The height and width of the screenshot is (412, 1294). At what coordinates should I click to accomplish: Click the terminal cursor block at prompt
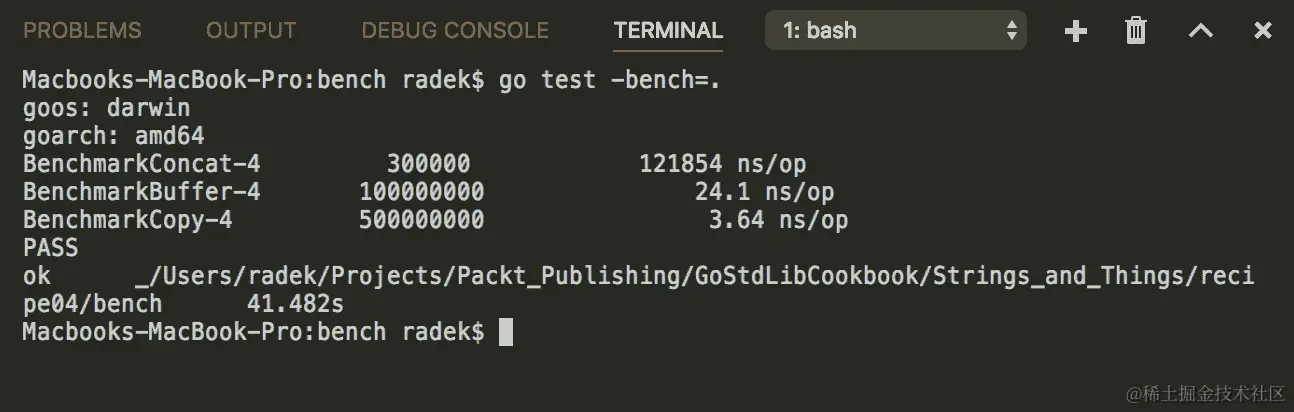[505, 332]
